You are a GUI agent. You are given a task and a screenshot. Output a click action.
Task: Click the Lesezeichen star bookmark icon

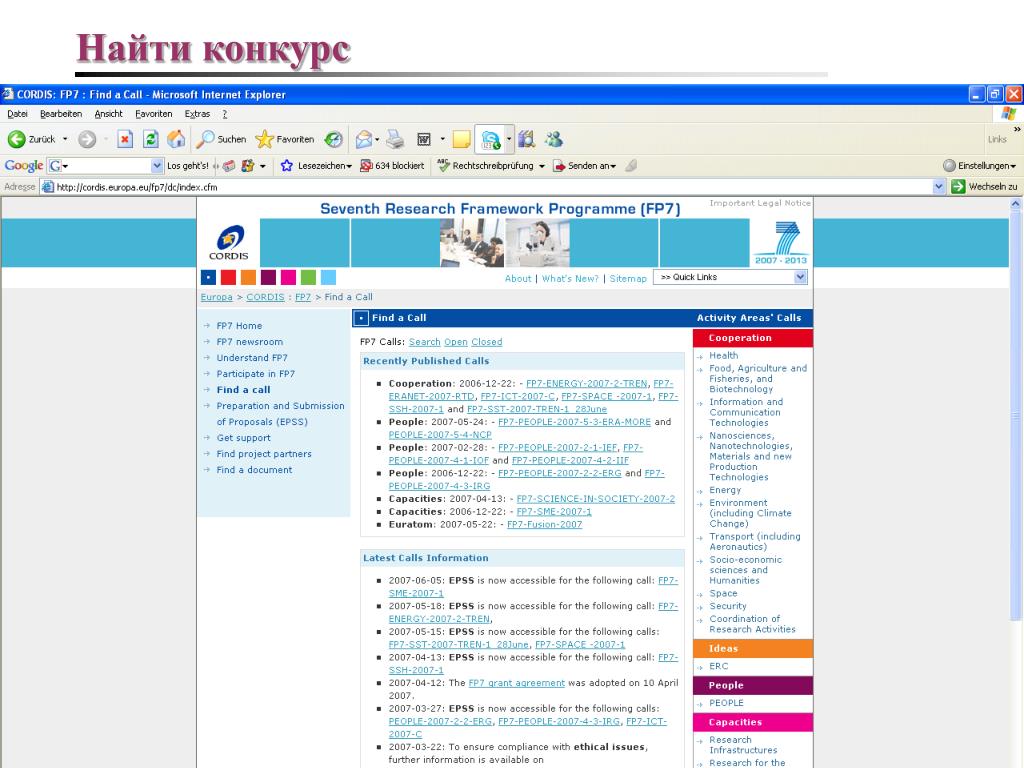click(286, 166)
